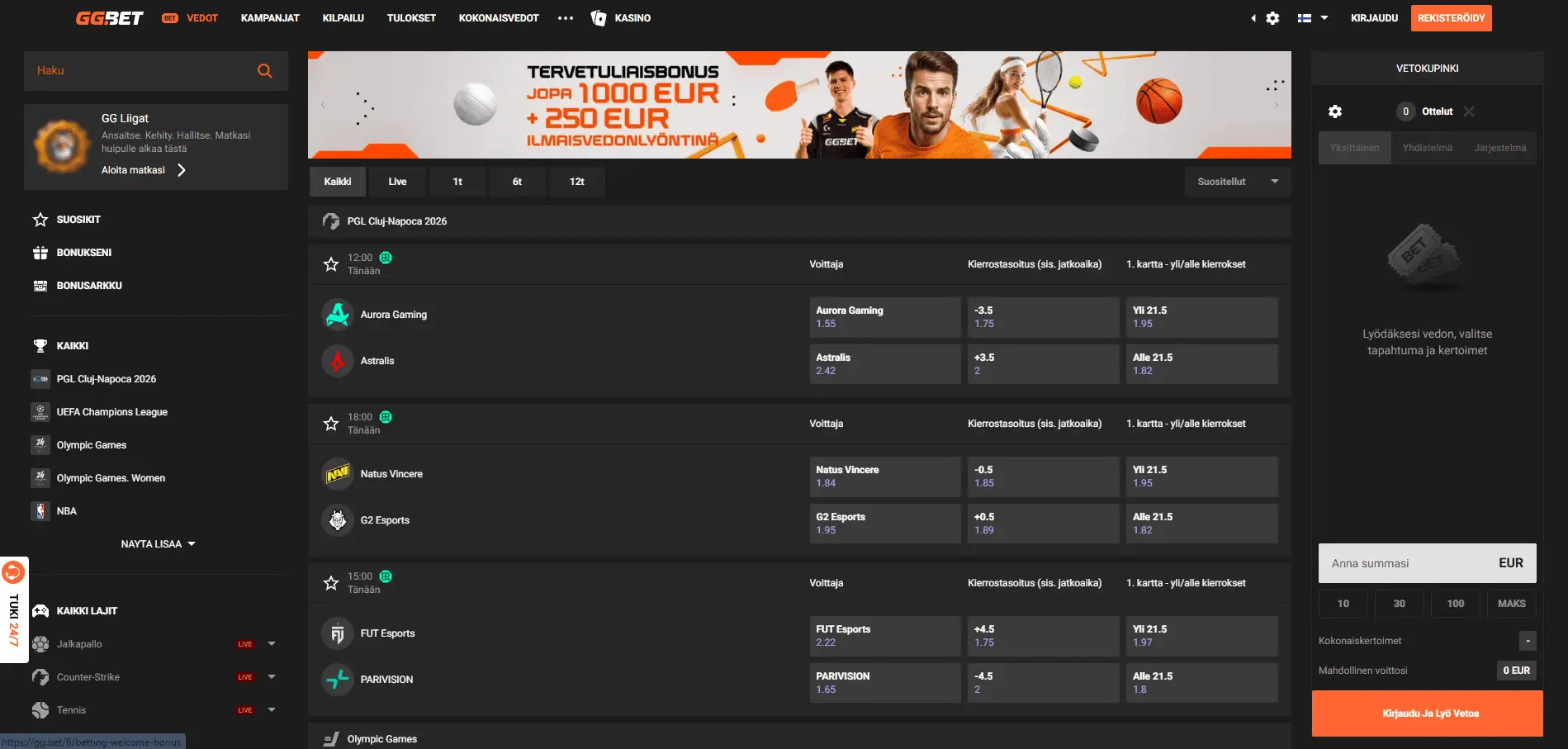Viewport: 1568px width, 749px height.
Task: Click the Kasino cards icon
Action: coord(599,18)
